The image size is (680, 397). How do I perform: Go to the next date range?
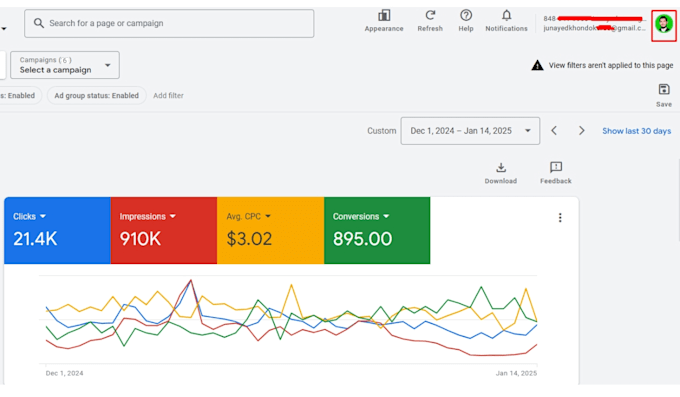tap(582, 131)
